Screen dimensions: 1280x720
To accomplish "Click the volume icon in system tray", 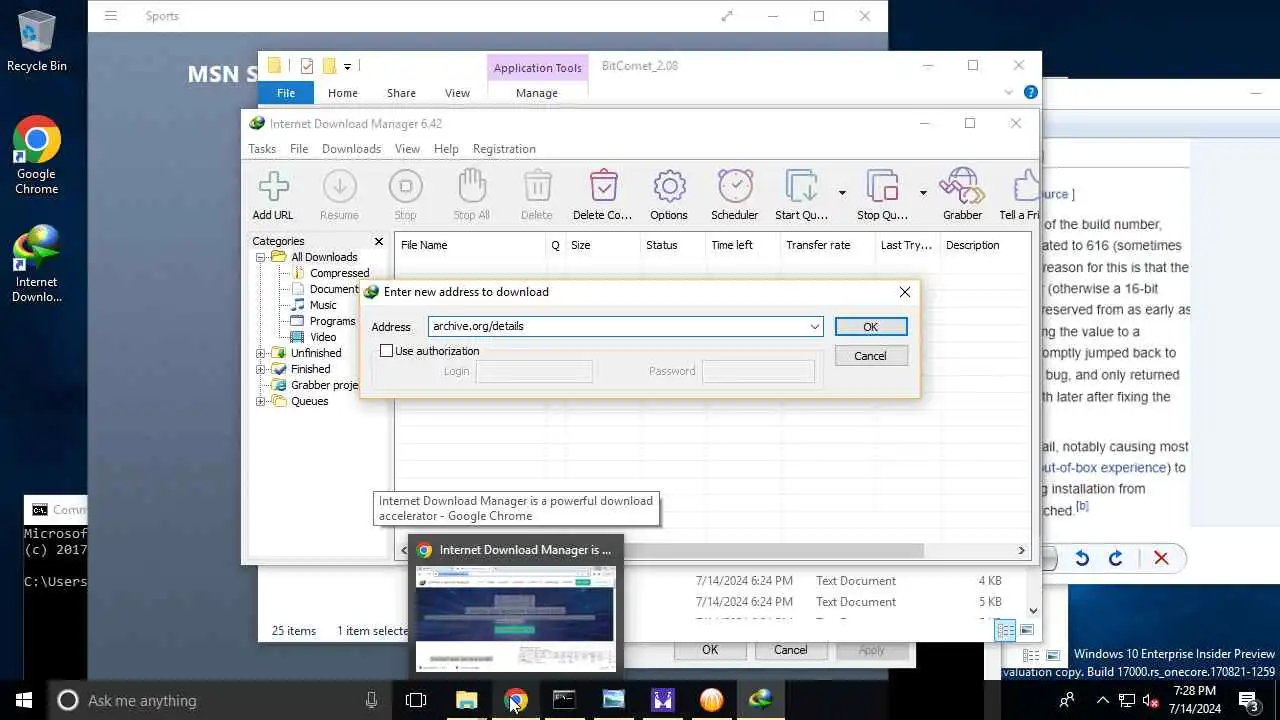I will coord(1151,700).
